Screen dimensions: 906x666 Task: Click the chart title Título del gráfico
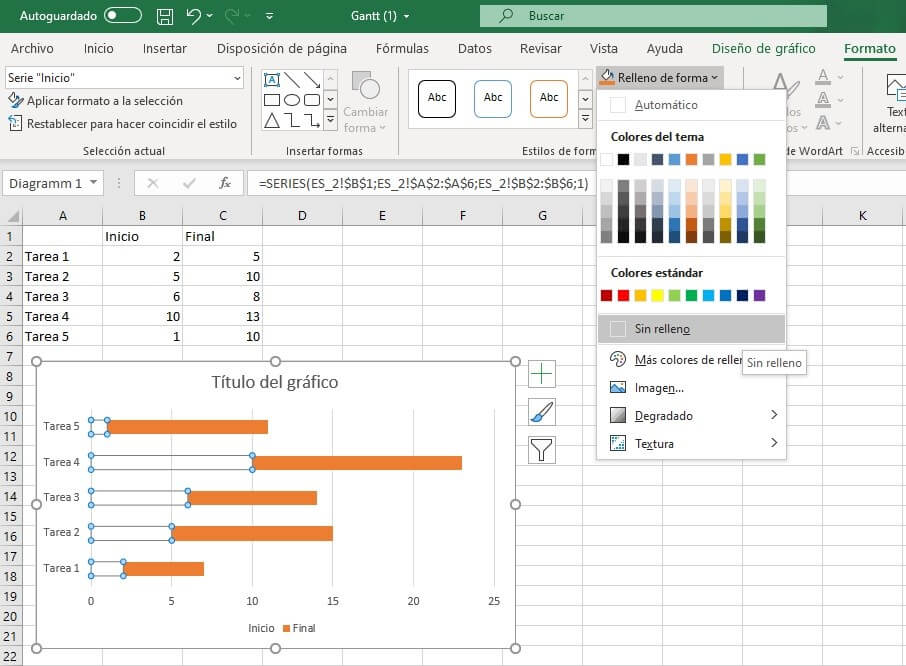click(274, 382)
